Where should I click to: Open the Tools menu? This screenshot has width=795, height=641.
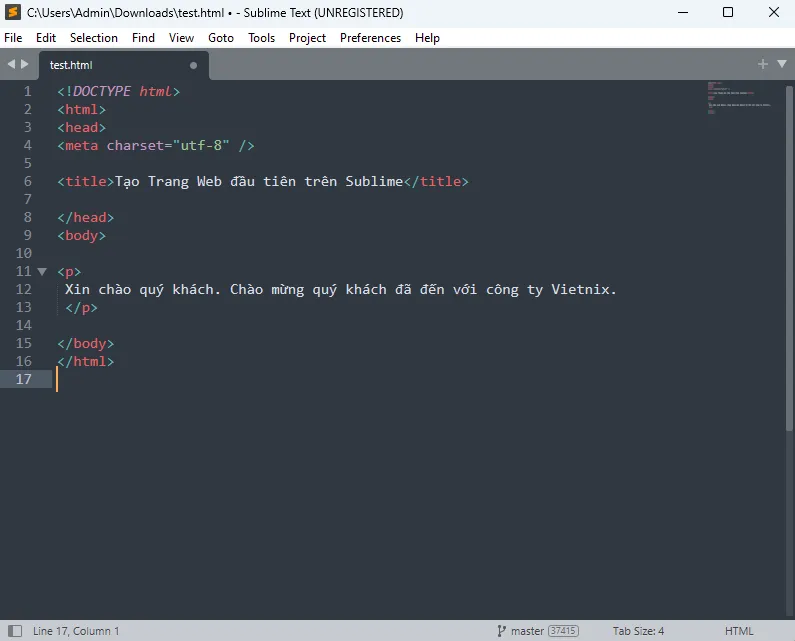tap(261, 38)
